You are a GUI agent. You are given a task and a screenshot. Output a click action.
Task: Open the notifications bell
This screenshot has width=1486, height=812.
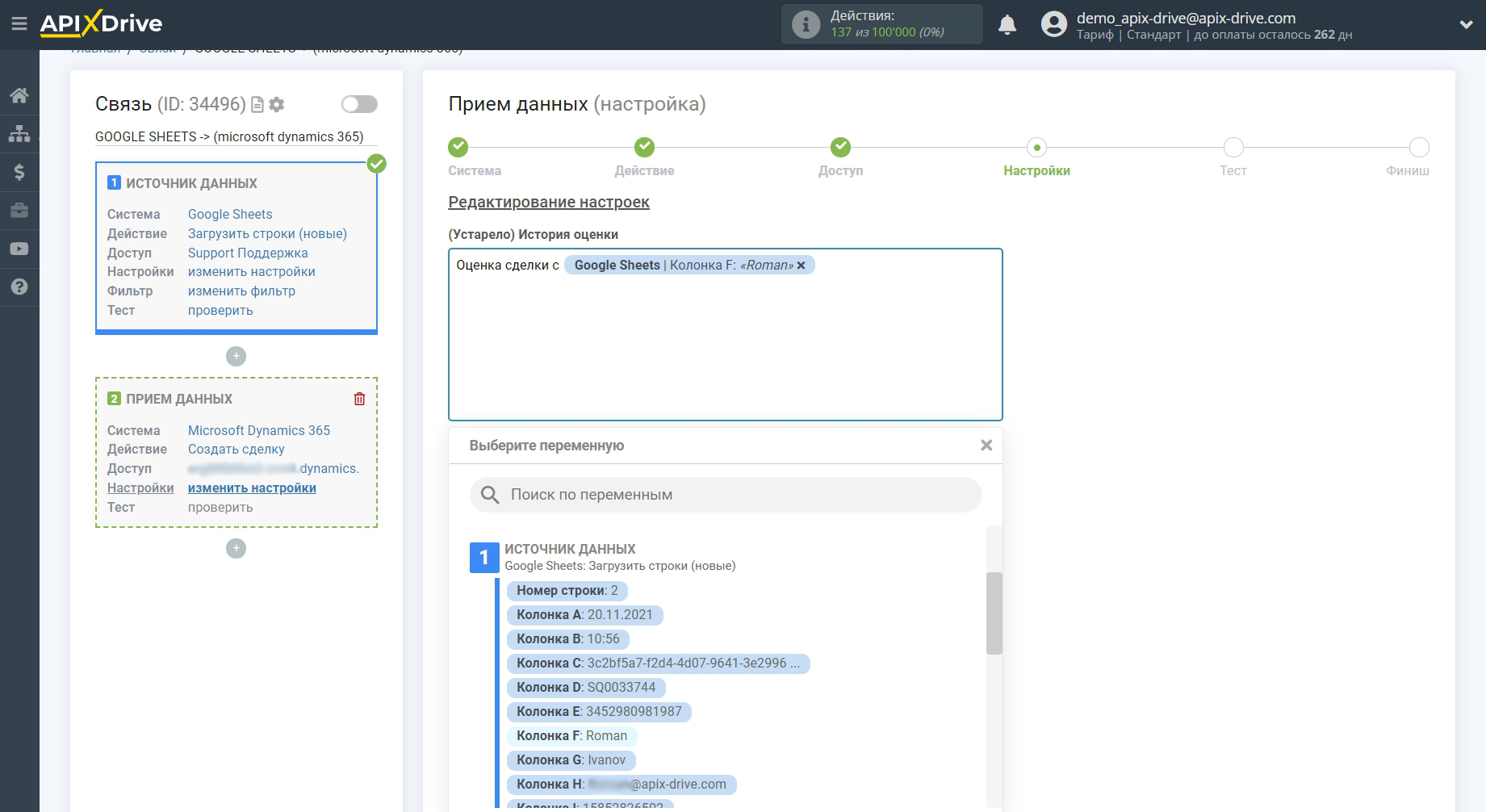(1007, 25)
